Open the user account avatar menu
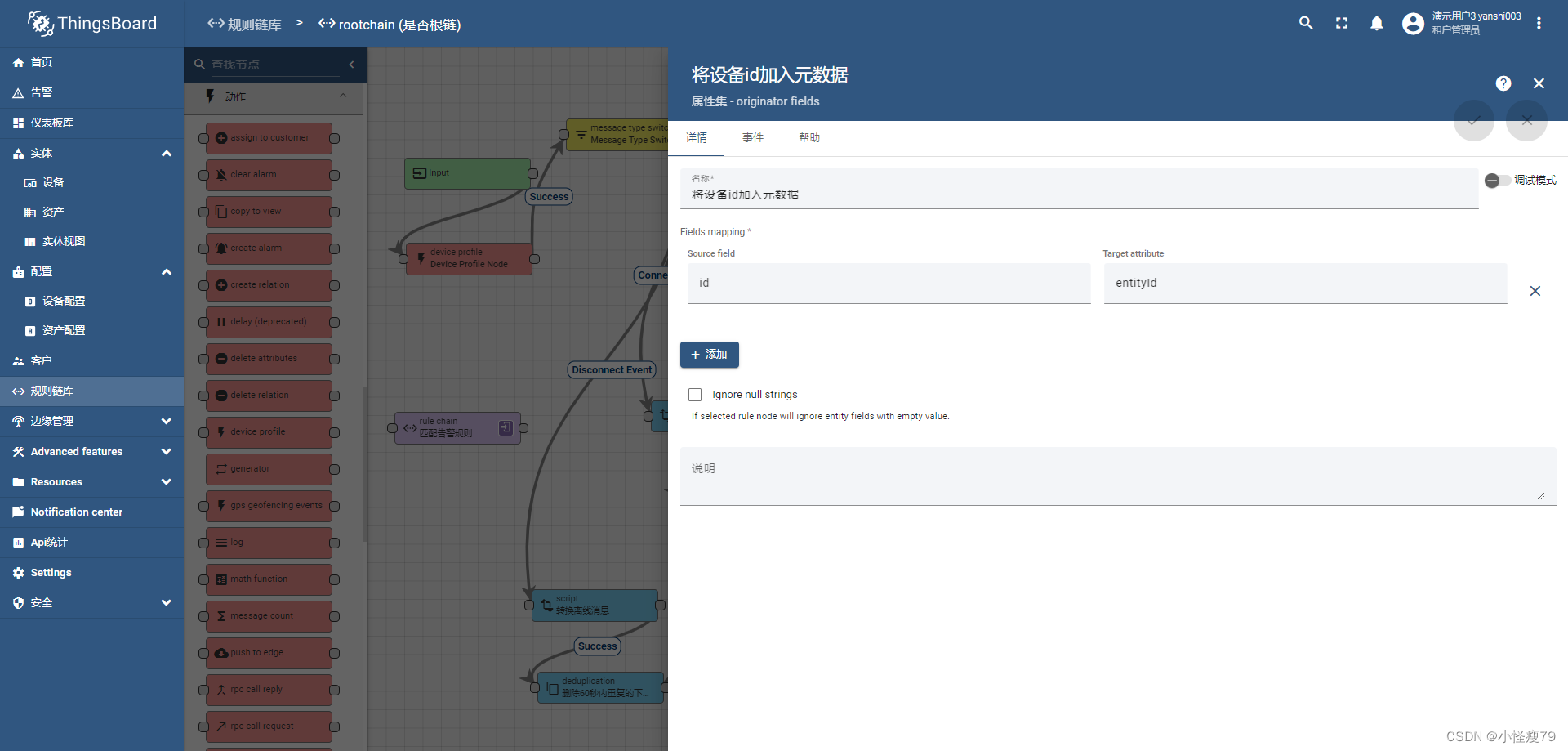This screenshot has width=1568, height=751. click(1414, 23)
